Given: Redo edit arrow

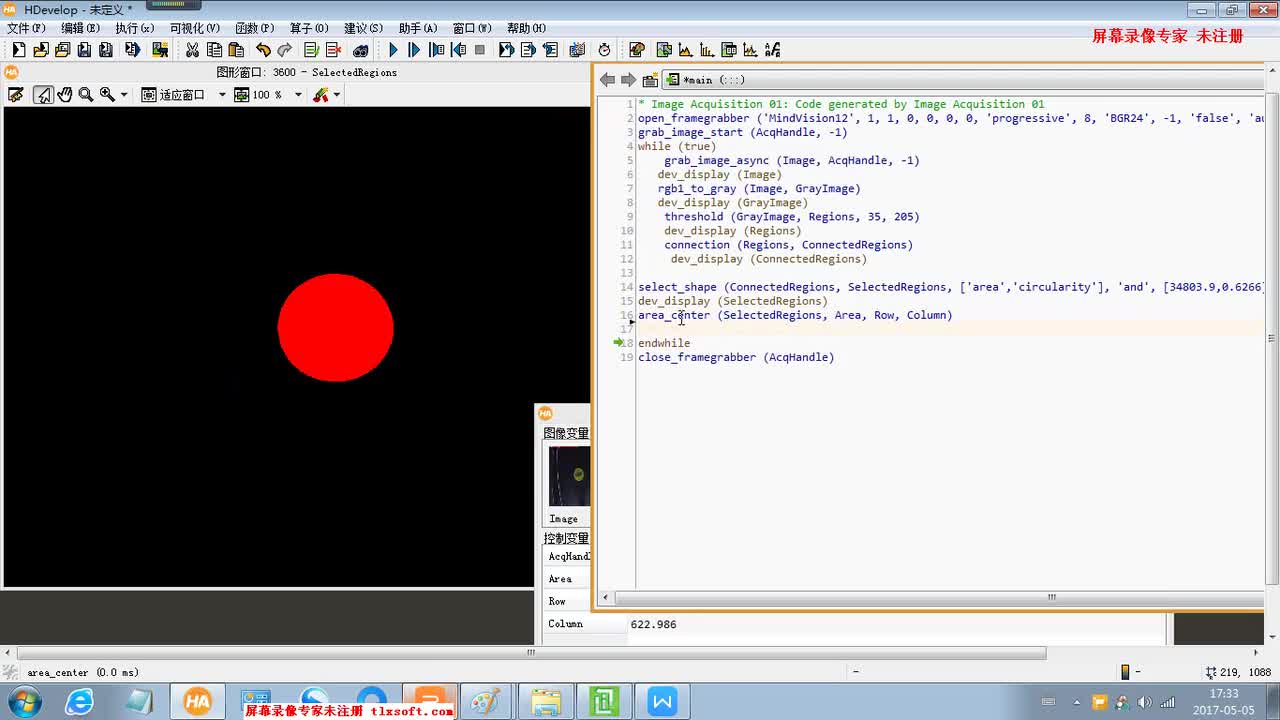Looking at the screenshot, I should [x=285, y=50].
